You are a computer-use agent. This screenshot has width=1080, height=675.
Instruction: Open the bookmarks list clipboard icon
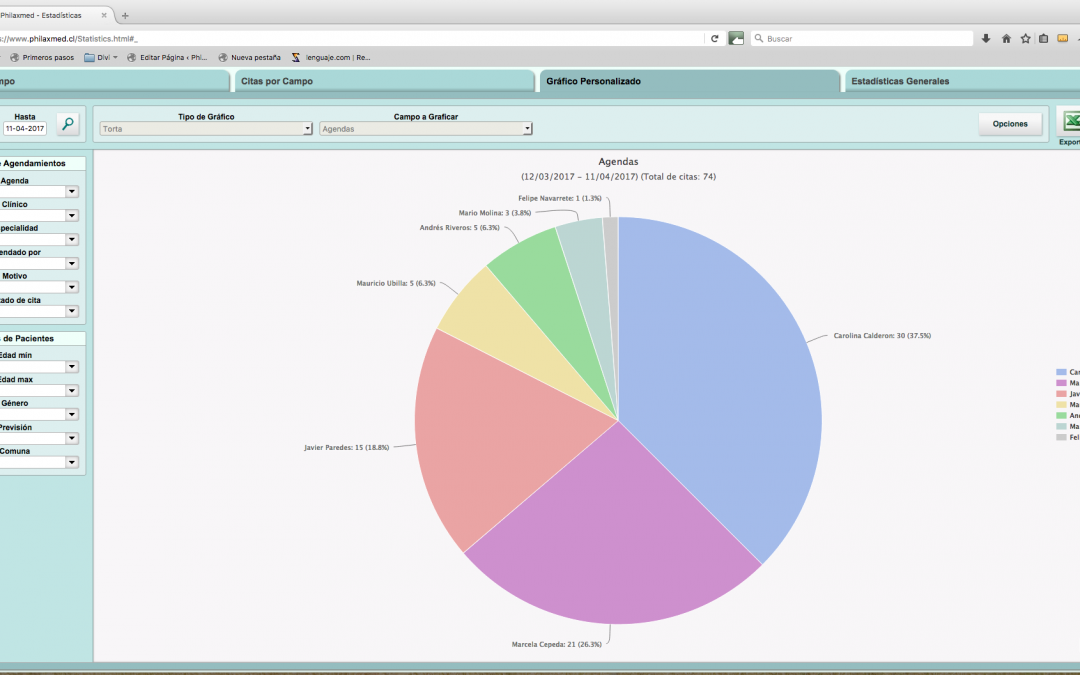click(1043, 39)
